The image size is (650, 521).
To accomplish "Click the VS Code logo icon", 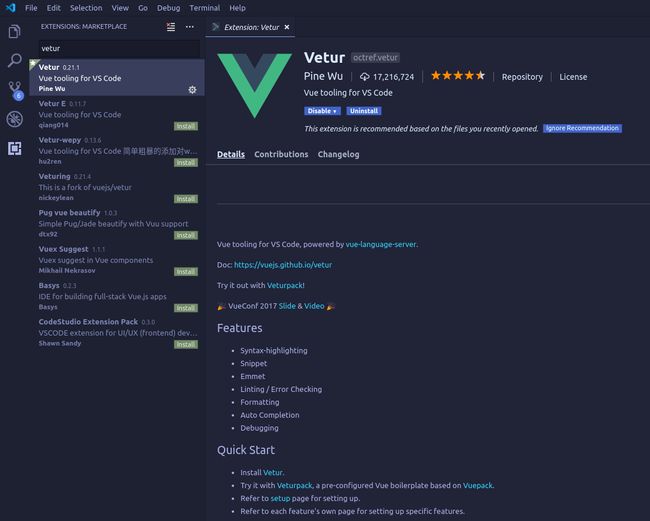I will [x=11, y=7].
